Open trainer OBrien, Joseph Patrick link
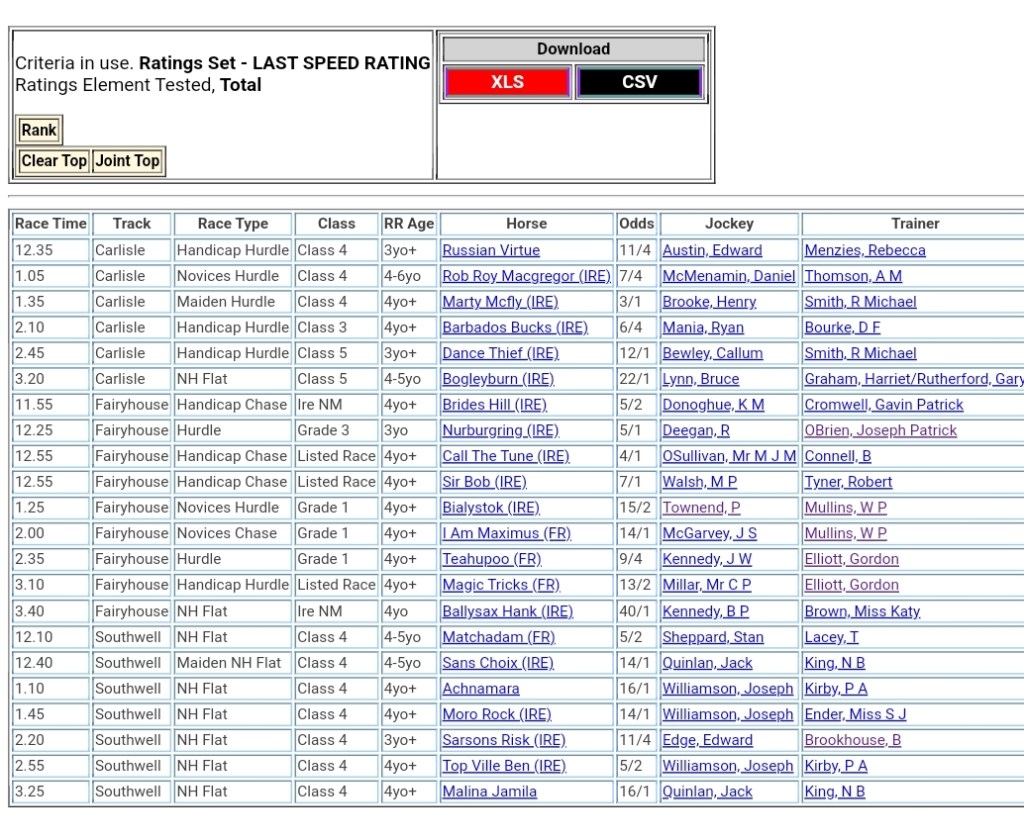Viewport: 1024px width, 840px height. click(881, 431)
